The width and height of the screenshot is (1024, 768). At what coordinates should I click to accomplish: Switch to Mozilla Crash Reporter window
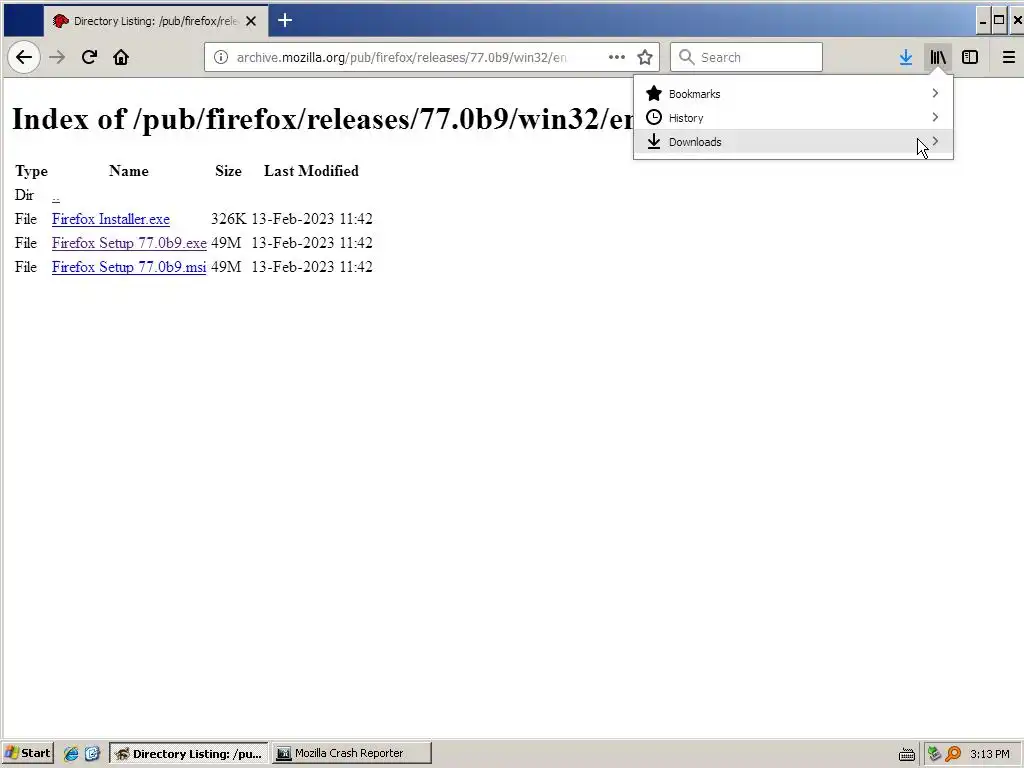(352, 753)
